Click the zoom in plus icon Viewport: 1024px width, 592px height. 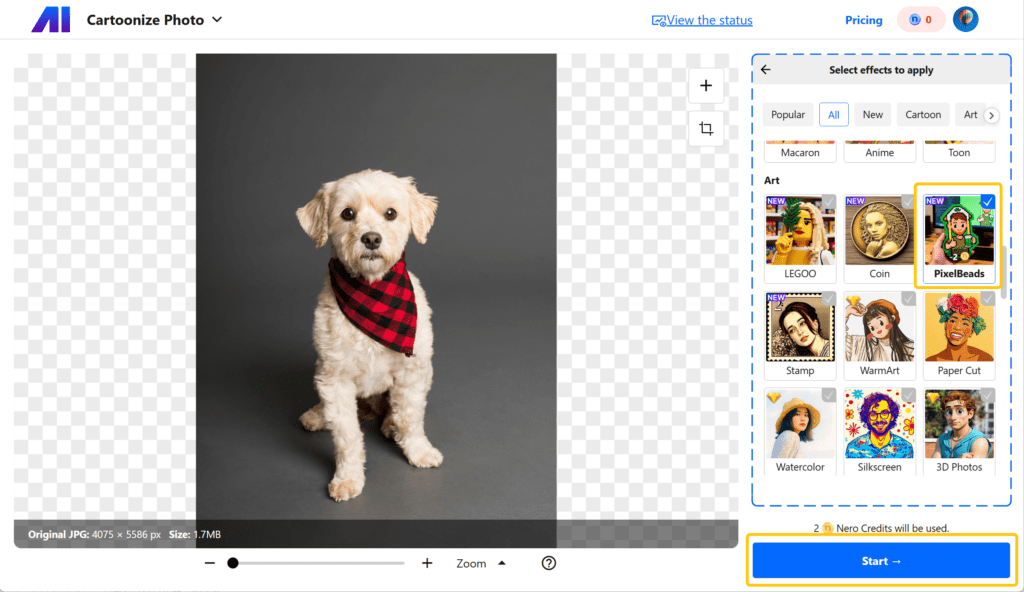click(427, 563)
